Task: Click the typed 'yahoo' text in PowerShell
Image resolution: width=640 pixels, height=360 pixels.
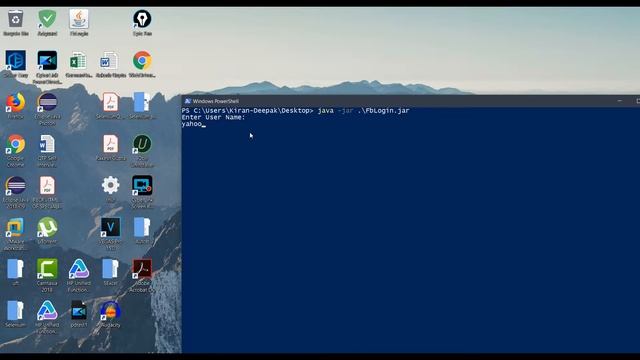Action: click(x=192, y=124)
